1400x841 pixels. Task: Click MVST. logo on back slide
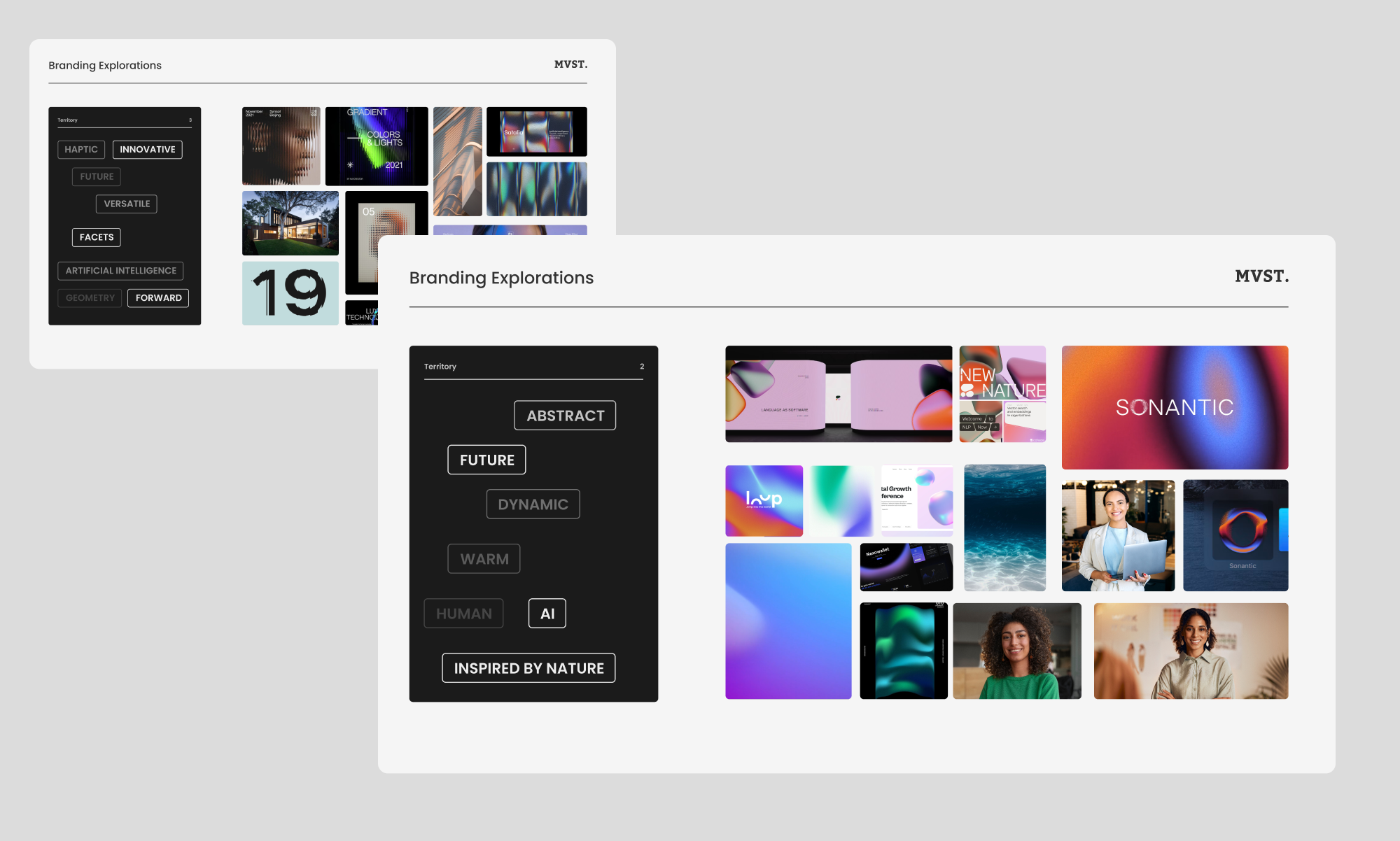570,64
